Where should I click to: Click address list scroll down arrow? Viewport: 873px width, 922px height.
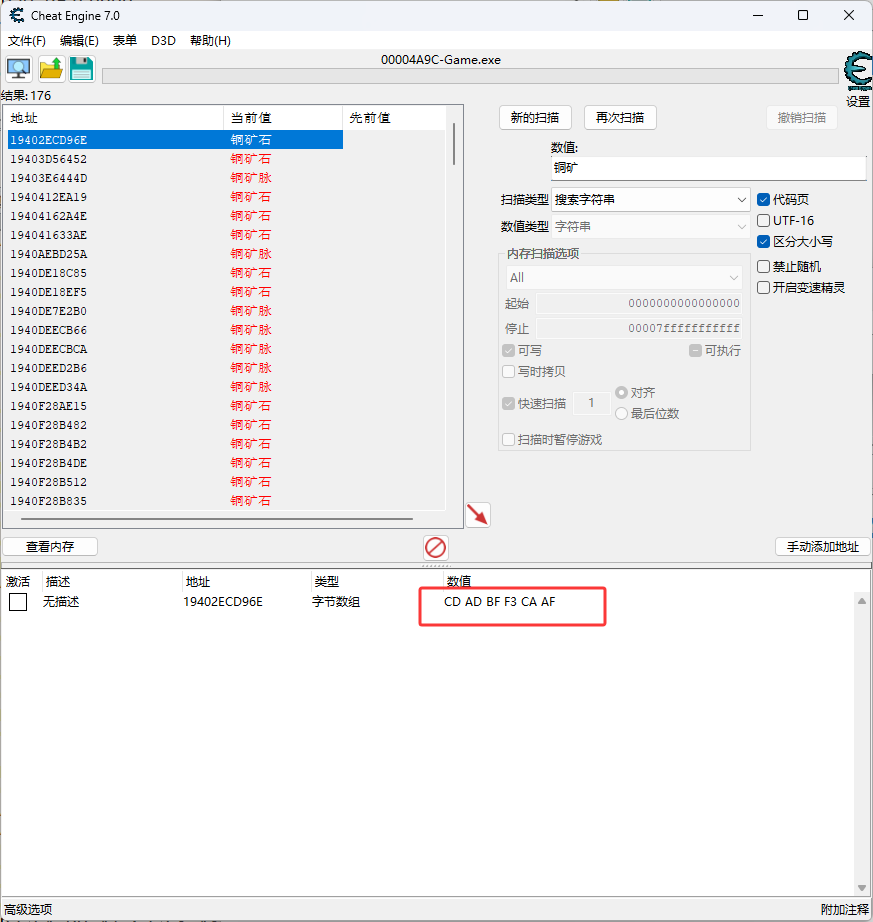click(862, 888)
